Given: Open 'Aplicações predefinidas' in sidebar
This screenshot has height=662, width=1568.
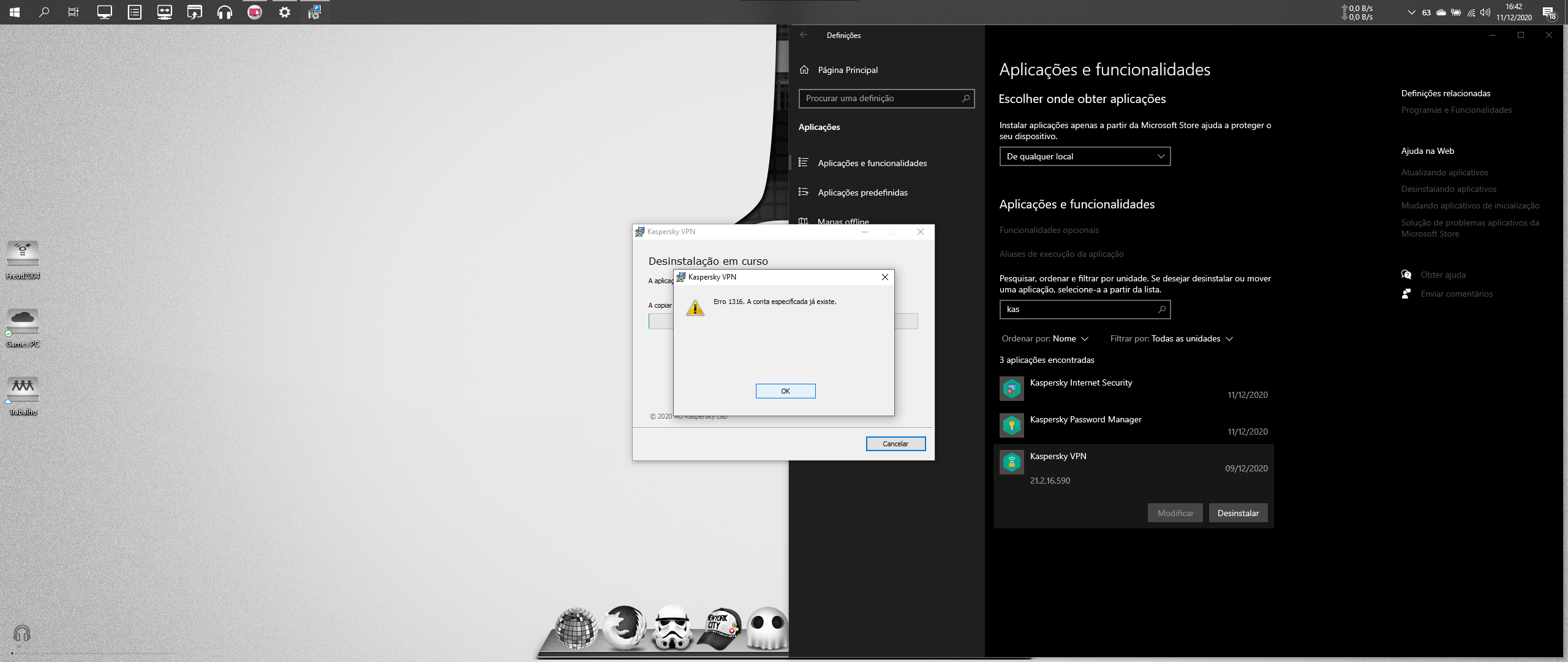Looking at the screenshot, I should pyautogui.click(x=862, y=192).
